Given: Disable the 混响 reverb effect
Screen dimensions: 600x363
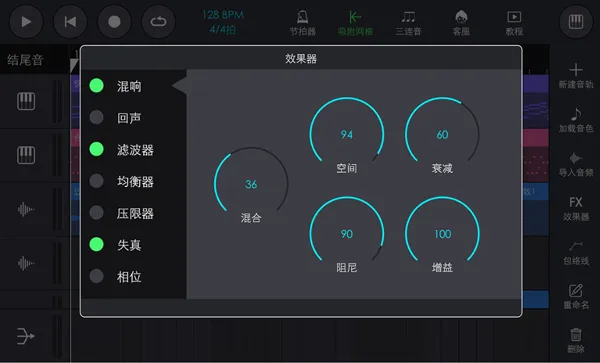Looking at the screenshot, I should click(96, 86).
